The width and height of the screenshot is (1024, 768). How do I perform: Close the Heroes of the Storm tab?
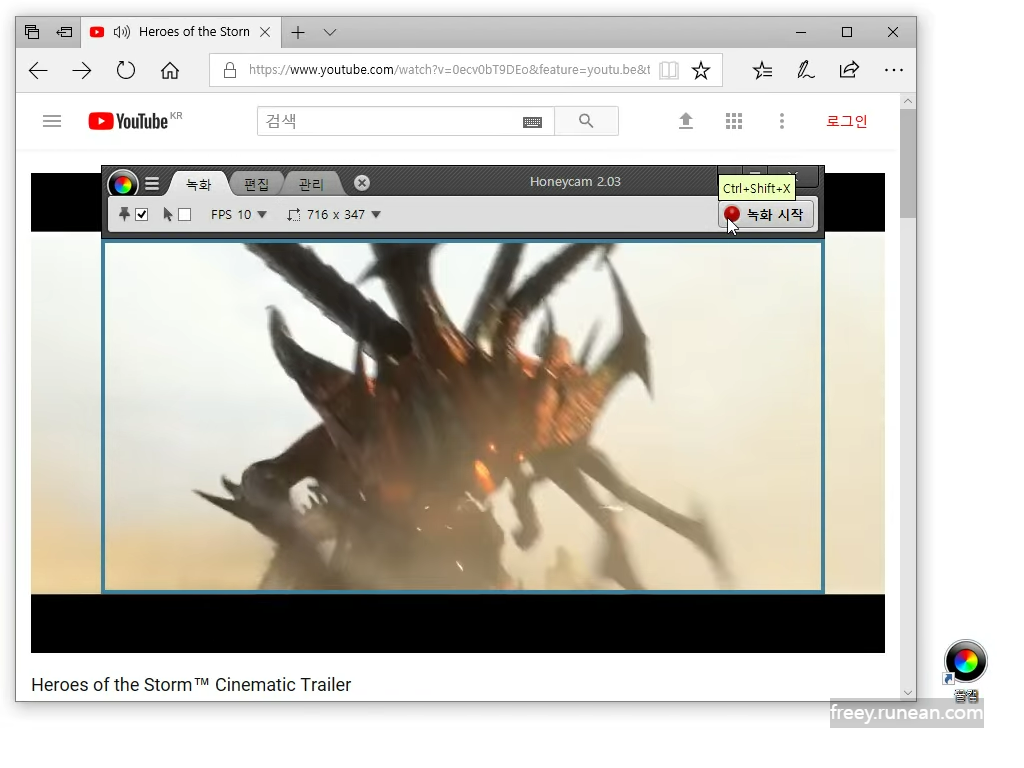[x=265, y=32]
